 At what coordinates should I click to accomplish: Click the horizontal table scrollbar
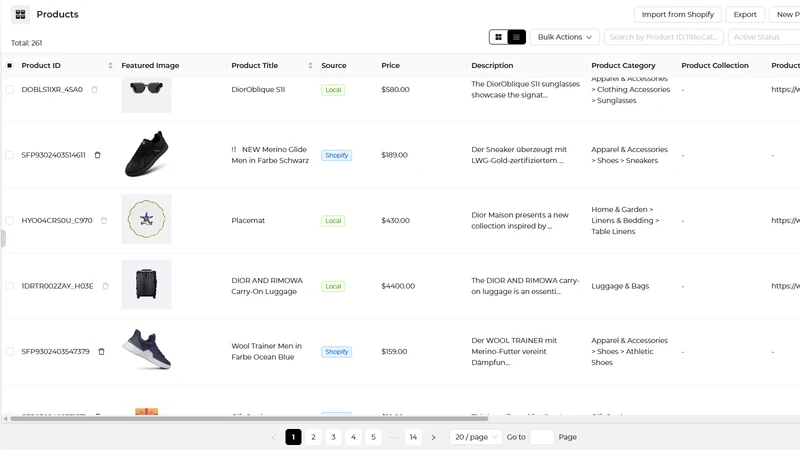[x=249, y=418]
